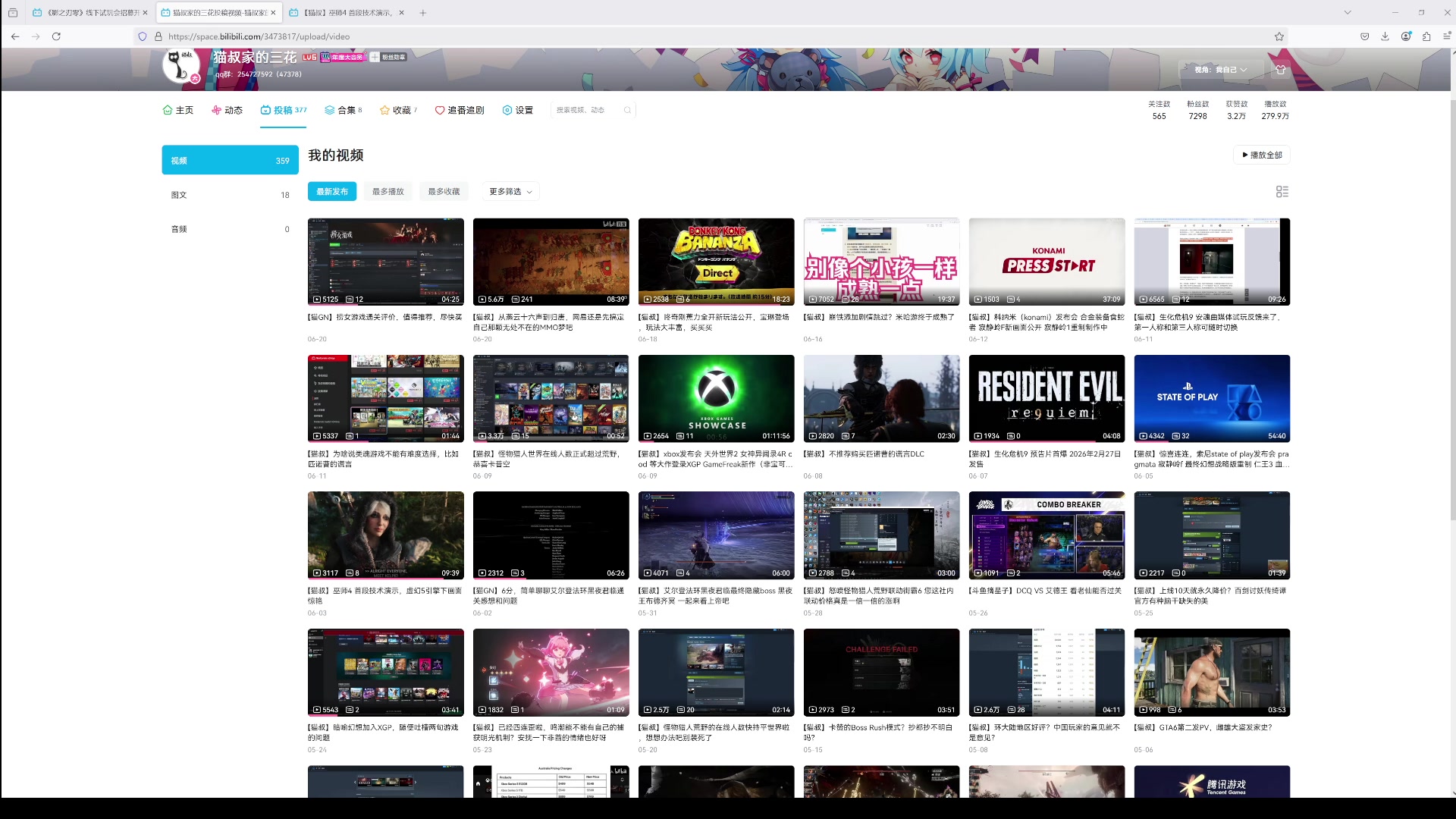The height and width of the screenshot is (819, 1456).
Task: Click the 获赞数 3.2万 stat
Action: pos(1237,110)
